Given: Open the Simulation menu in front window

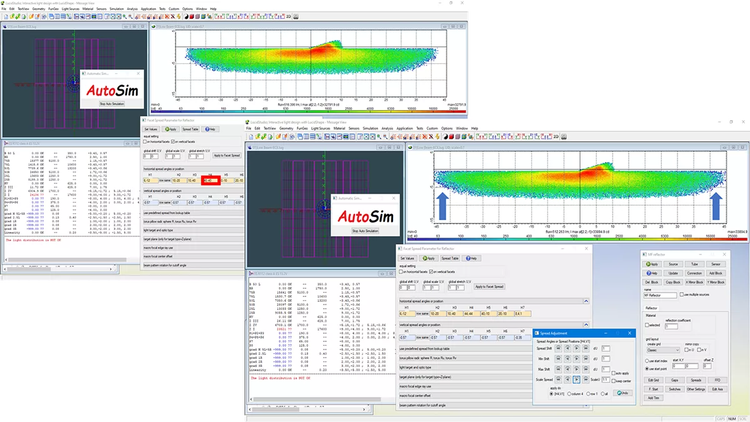Looking at the screenshot, I should (370, 128).
